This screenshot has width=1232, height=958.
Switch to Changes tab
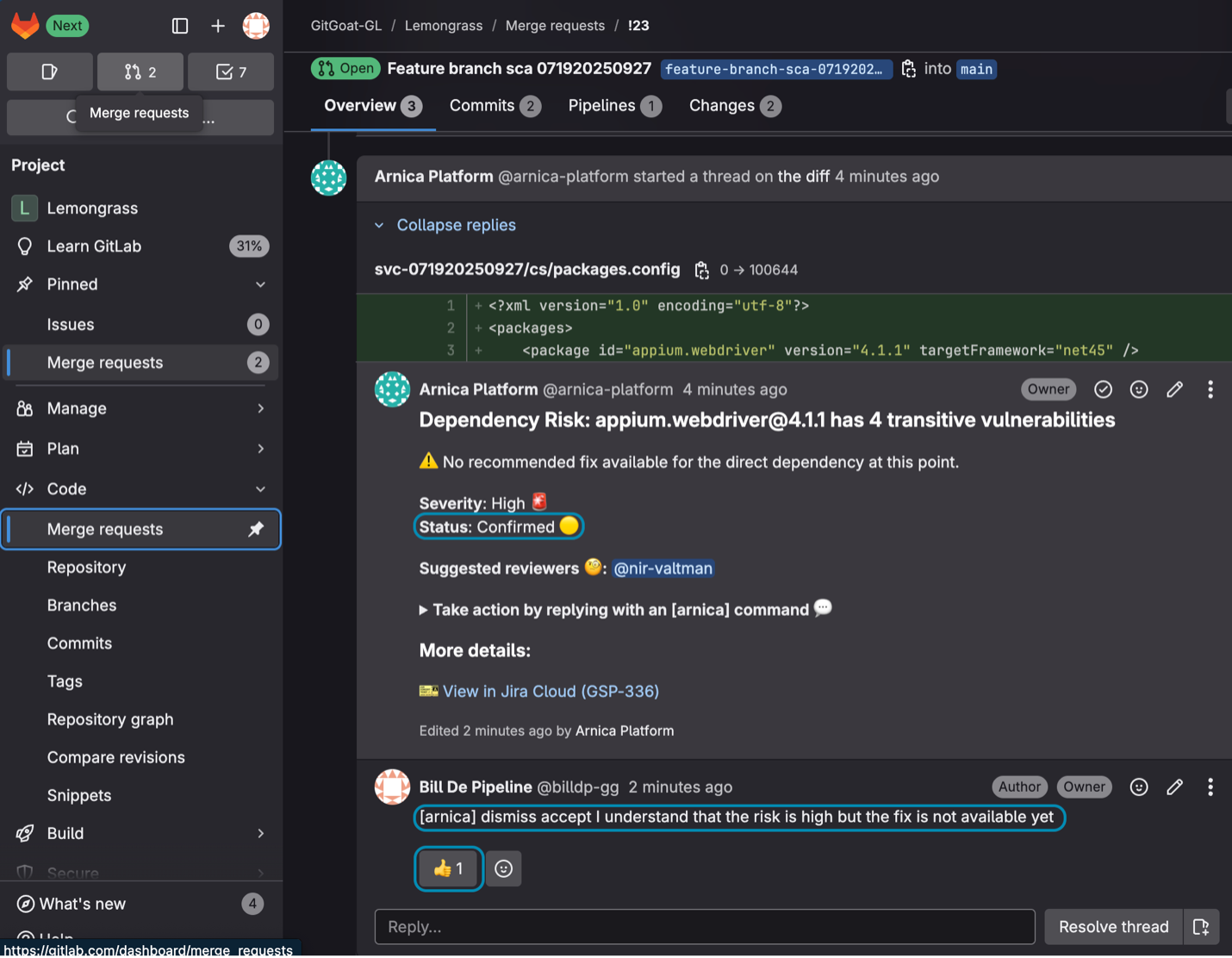tap(735, 106)
